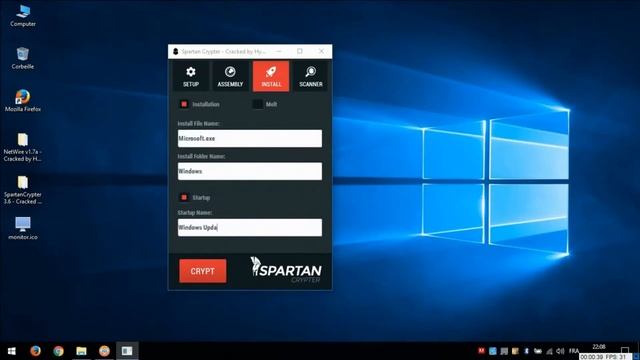Click the Install File Name field
Image resolution: width=640 pixels, height=360 pixels.
[x=250, y=138]
